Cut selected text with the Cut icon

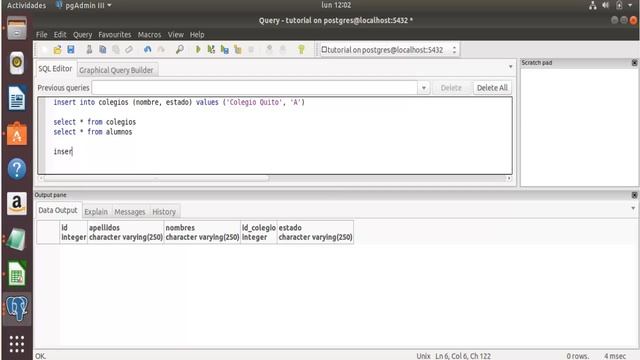[89, 50]
